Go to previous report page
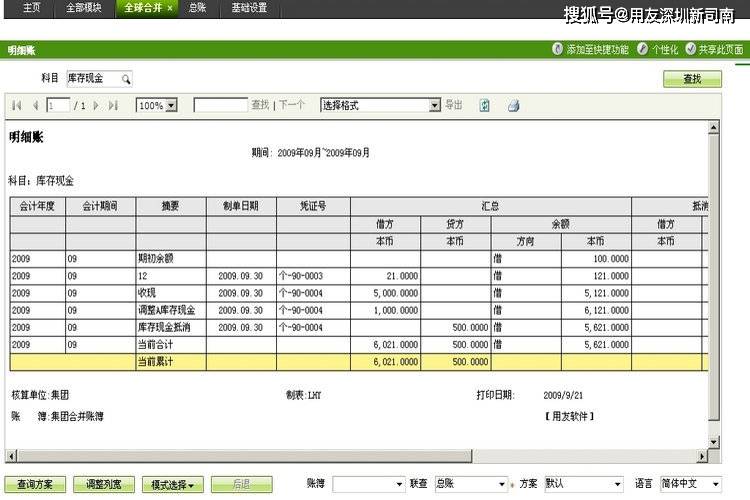The width and height of the screenshot is (750, 500). tap(35, 105)
